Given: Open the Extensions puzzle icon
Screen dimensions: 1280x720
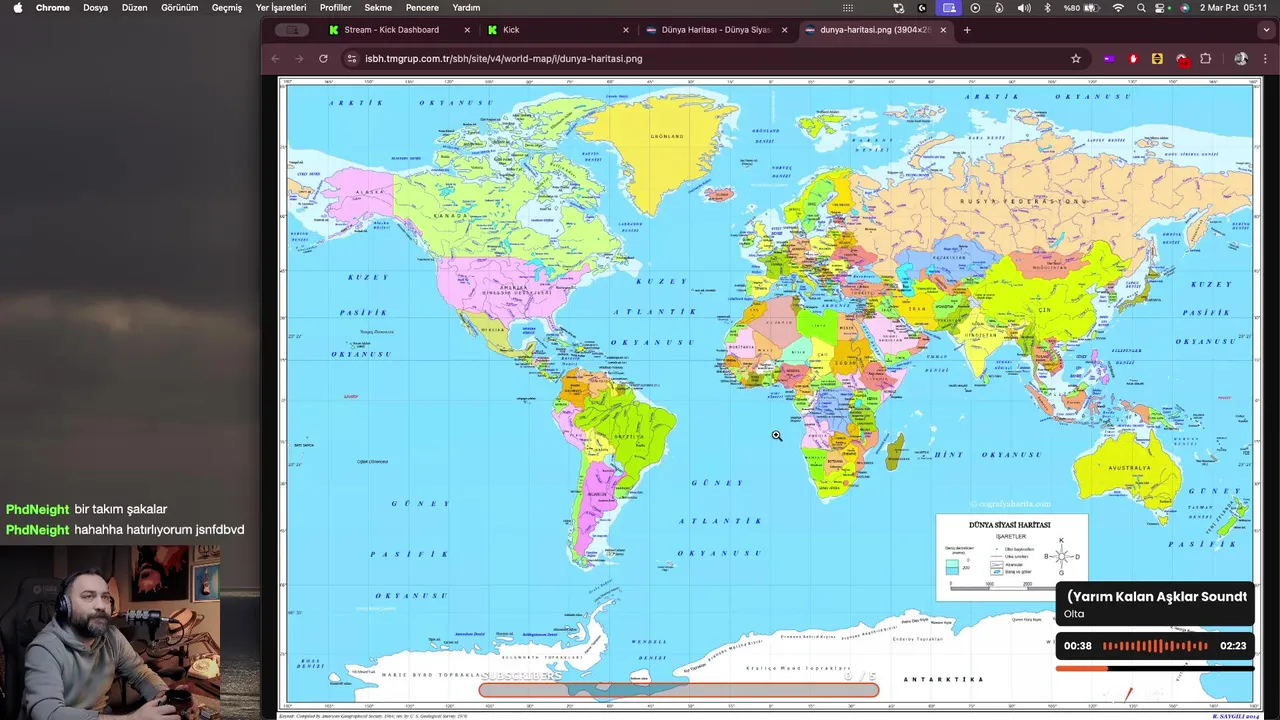Looking at the screenshot, I should tap(1205, 59).
